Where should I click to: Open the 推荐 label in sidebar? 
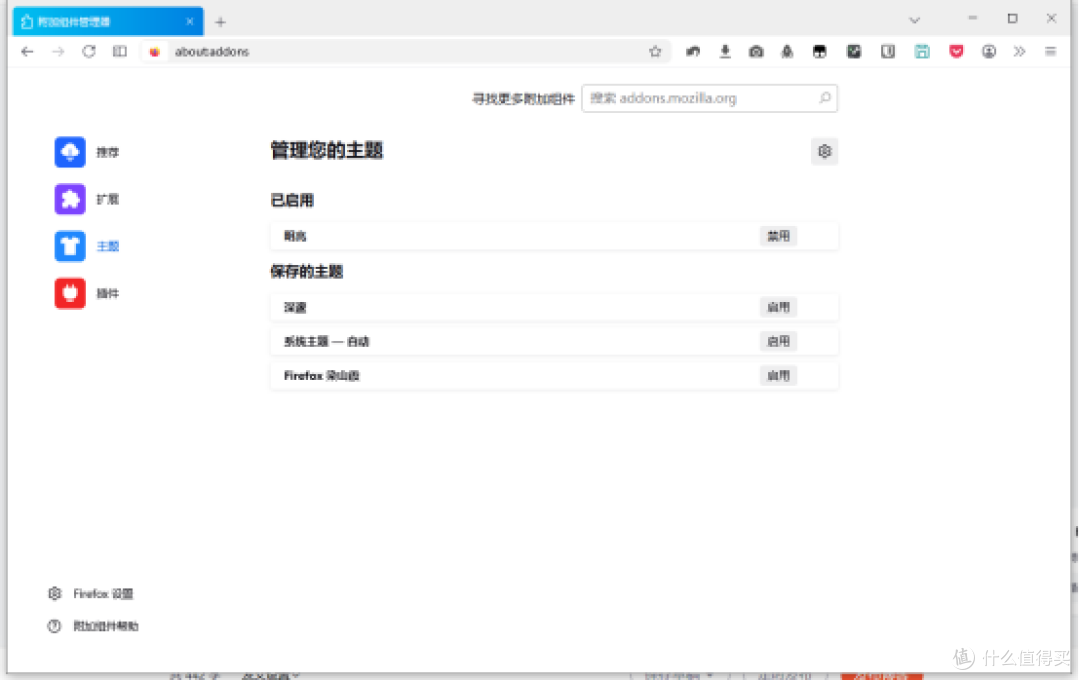pyautogui.click(x=108, y=152)
